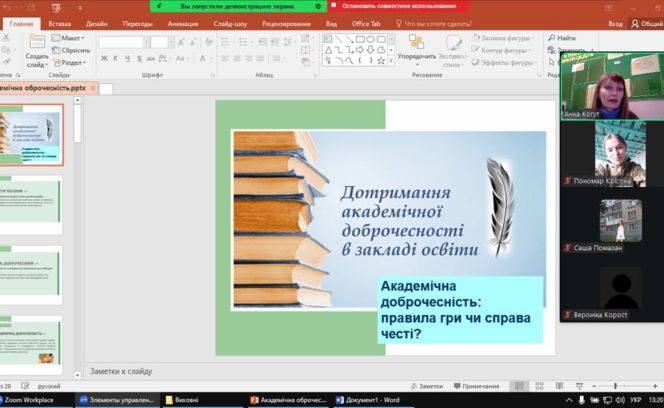Click the Reset (Сбросить) slide icon
This screenshot has width=664, height=408.
pyautogui.click(x=70, y=50)
